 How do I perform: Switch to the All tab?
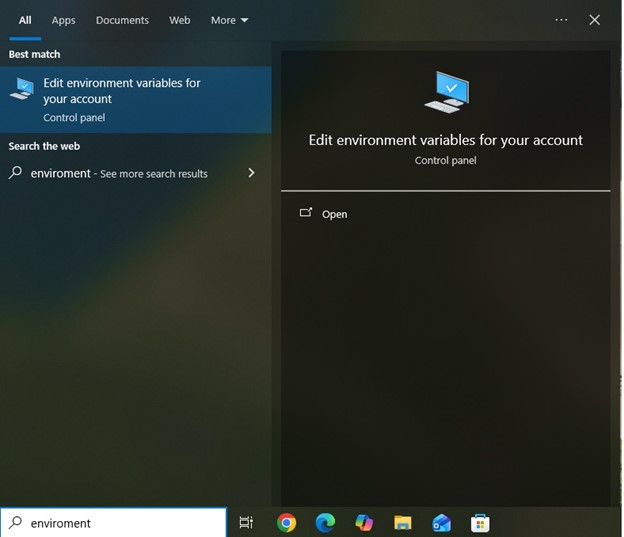pos(25,20)
